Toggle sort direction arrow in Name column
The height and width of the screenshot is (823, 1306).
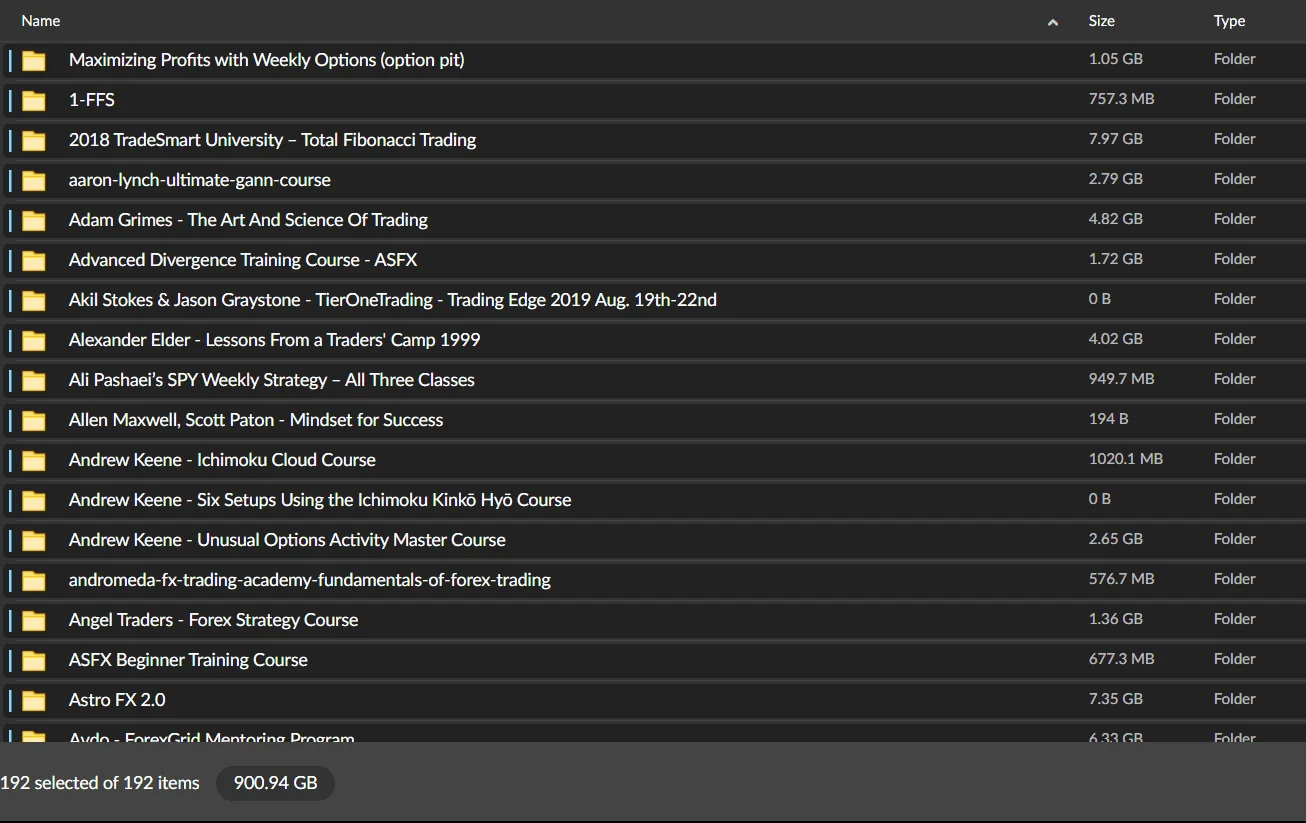[x=1053, y=22]
